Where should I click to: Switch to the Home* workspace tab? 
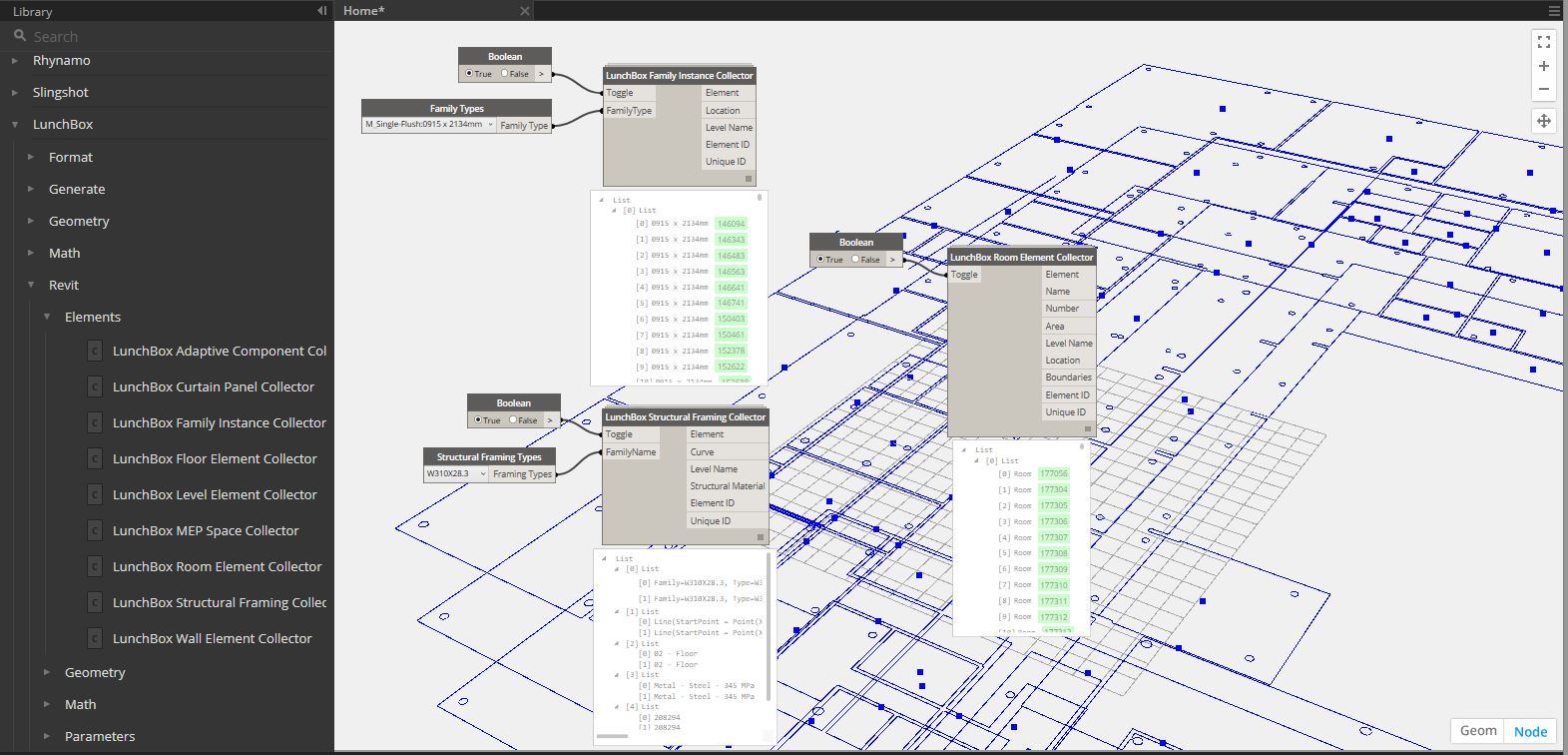364,11
